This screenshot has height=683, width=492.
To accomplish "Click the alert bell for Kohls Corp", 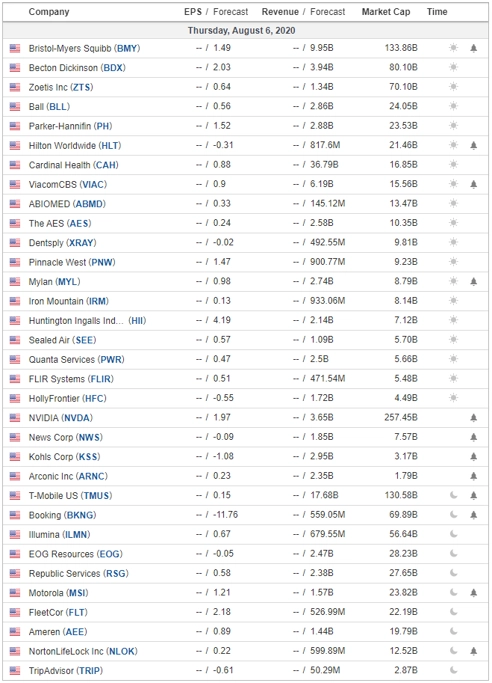I will click(474, 456).
